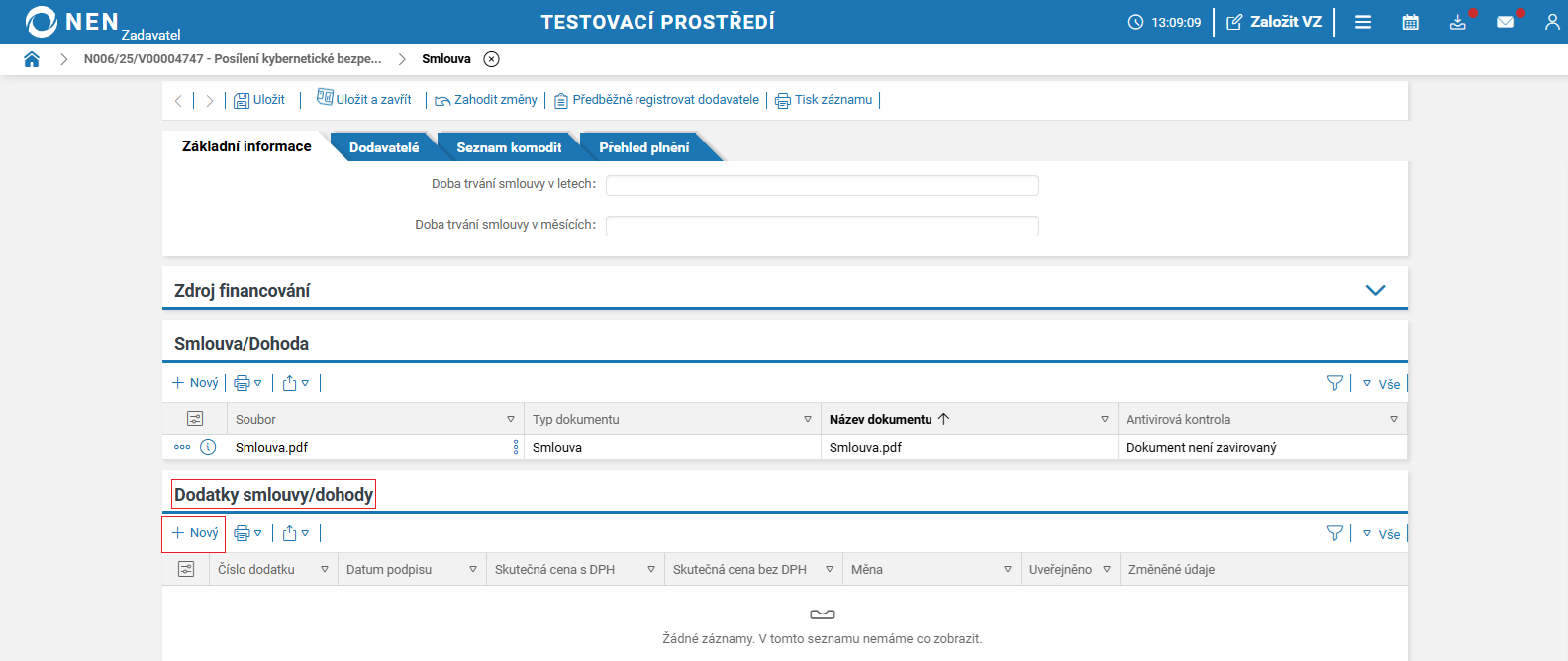Image resolution: width=1568 pixels, height=661 pixels.
Task: Open Měna column dropdown
Action: pyautogui.click(x=1008, y=569)
